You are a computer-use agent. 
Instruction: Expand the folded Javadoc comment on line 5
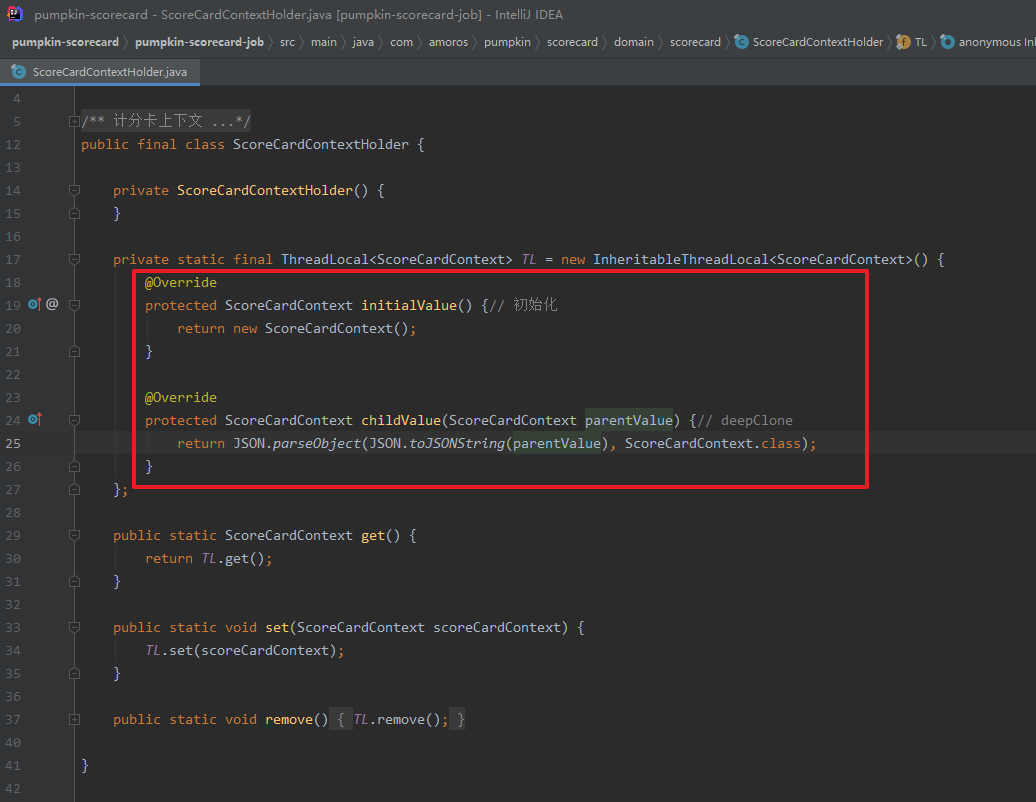(x=74, y=122)
